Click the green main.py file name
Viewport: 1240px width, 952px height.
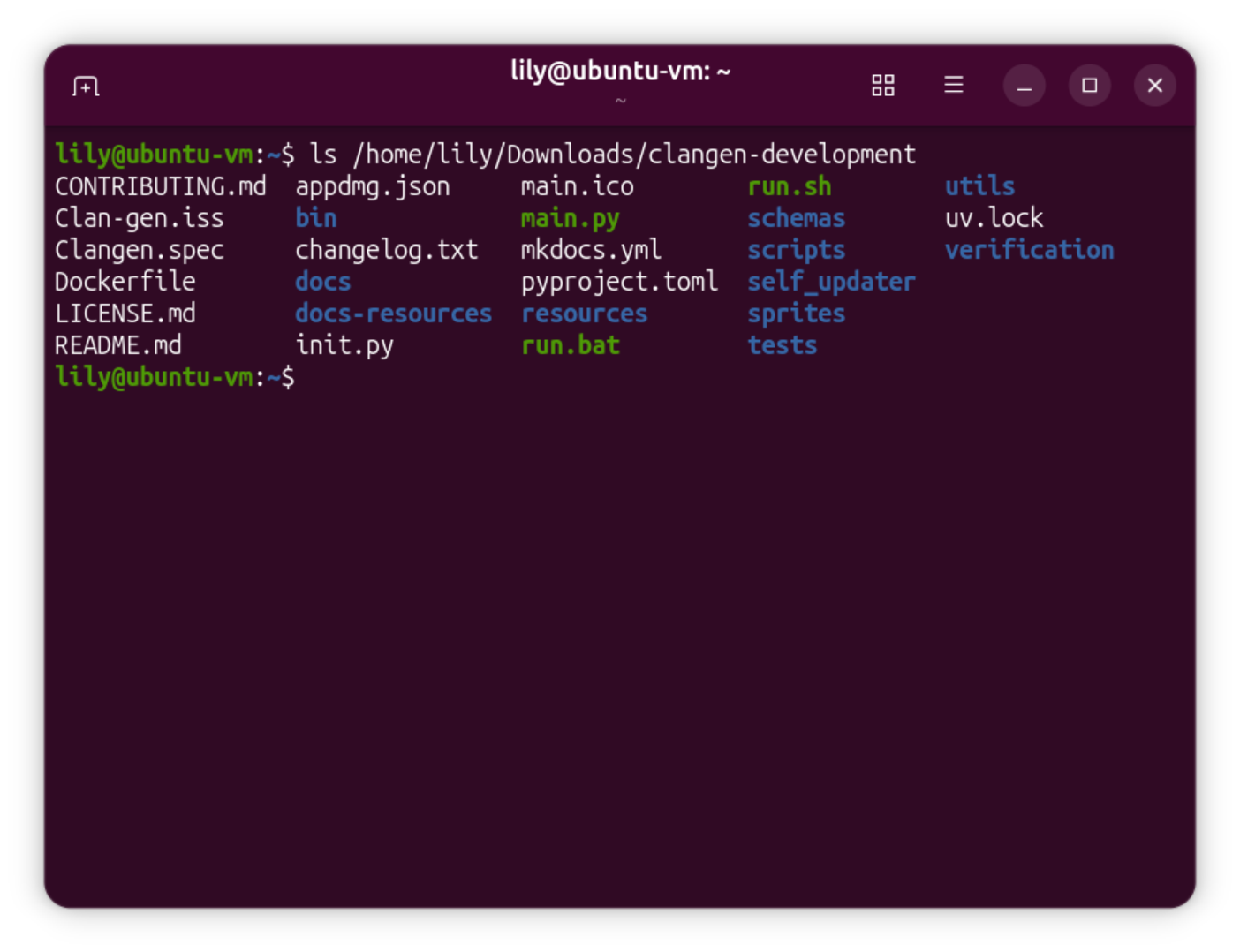tap(571, 218)
